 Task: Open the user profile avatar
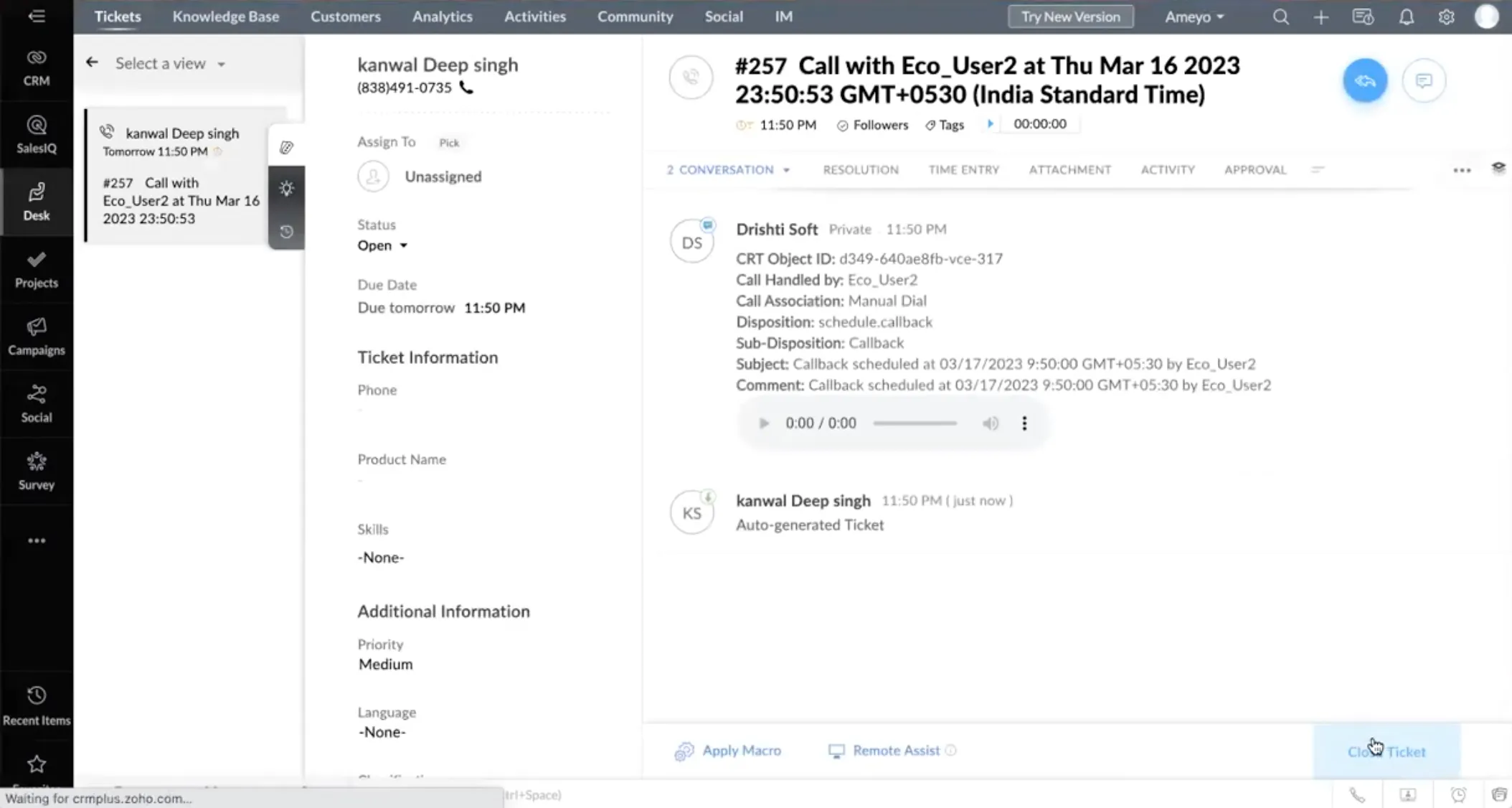click(1486, 17)
